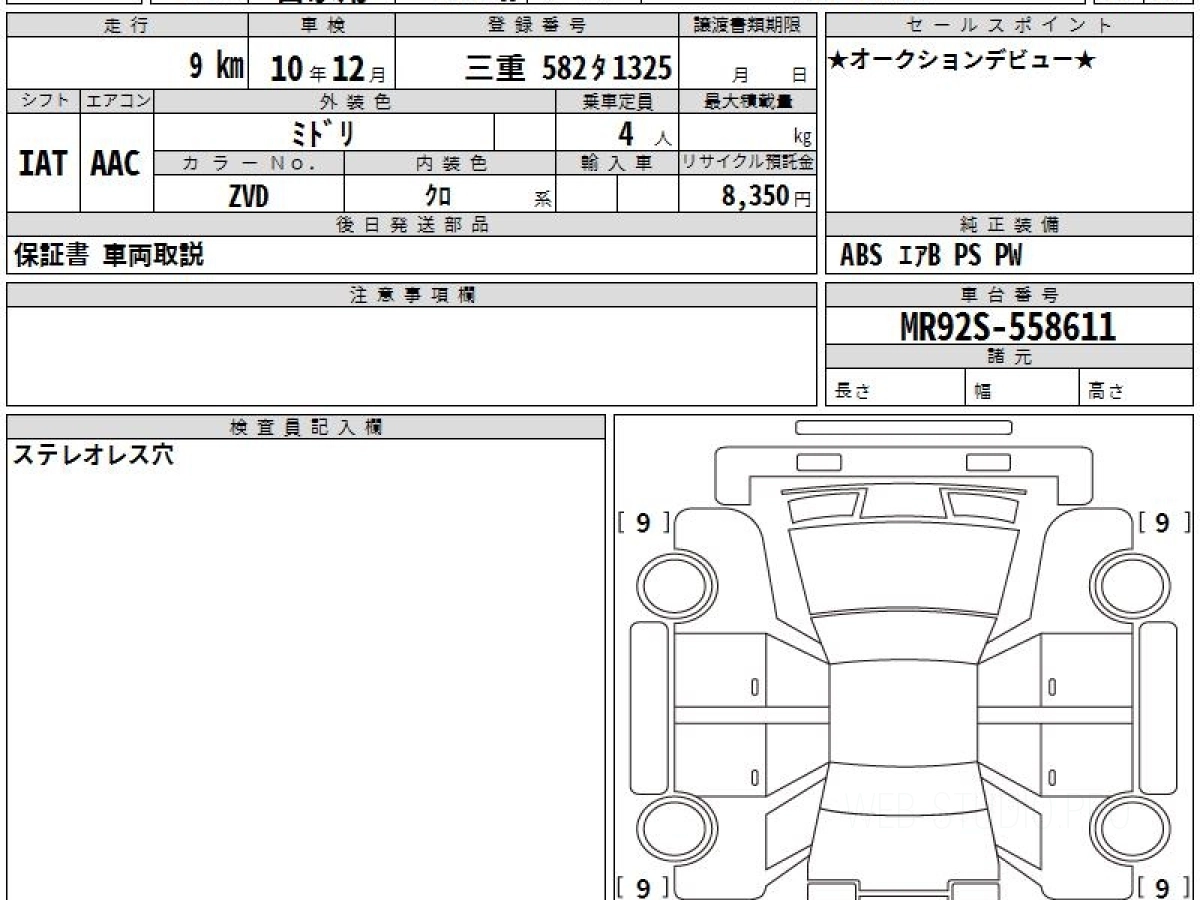Select the shift value "IAT"
This screenshot has width=1200, height=900.
(x=43, y=164)
